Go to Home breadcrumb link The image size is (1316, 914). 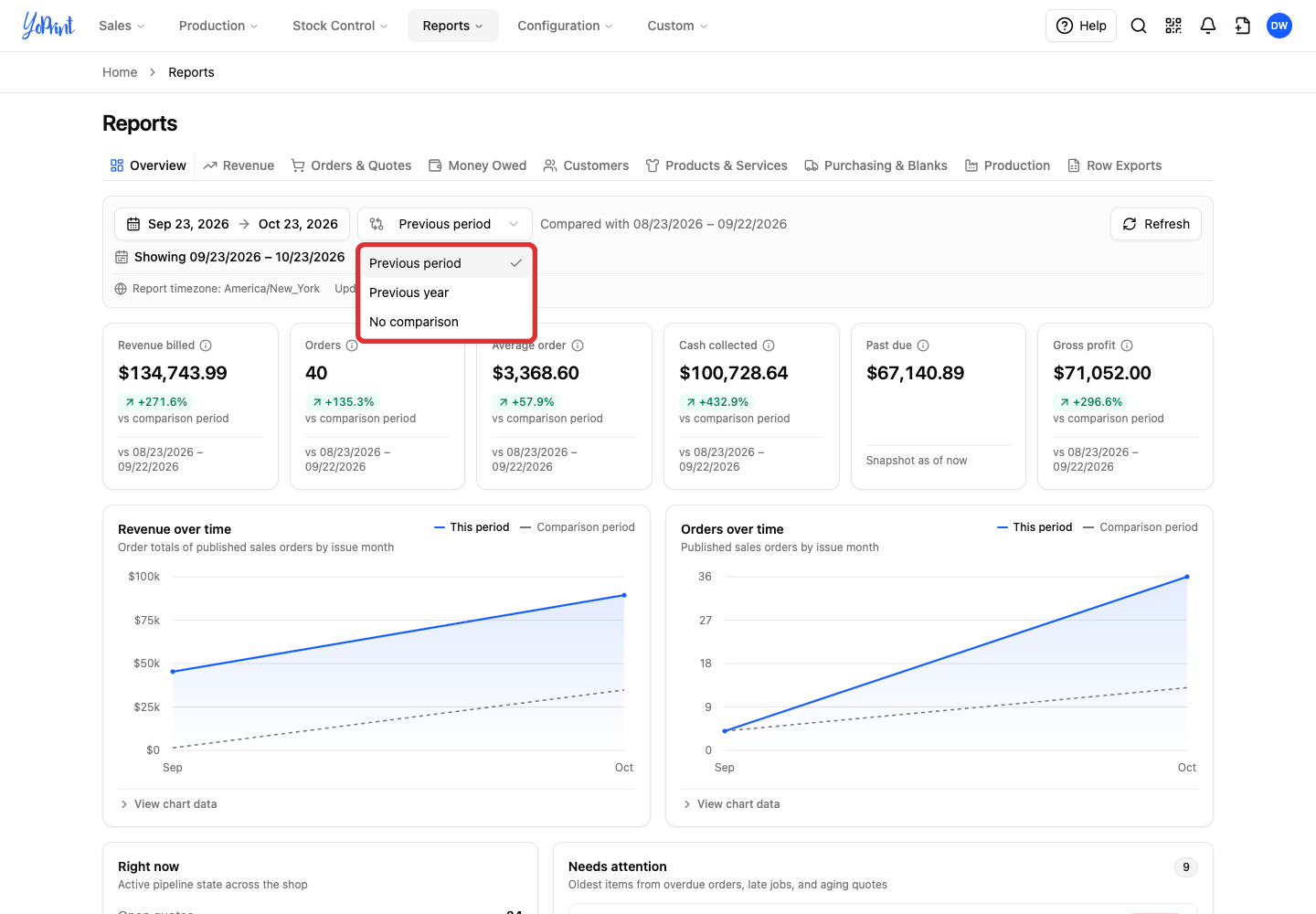pos(120,72)
